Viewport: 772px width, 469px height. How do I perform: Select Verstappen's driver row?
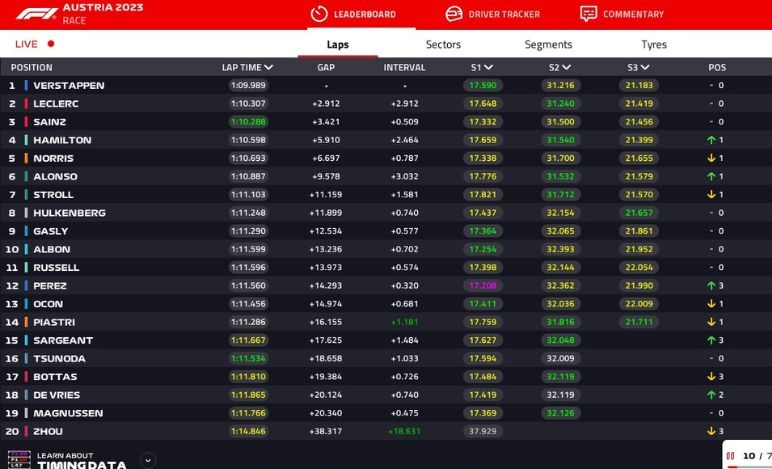tap(68, 86)
